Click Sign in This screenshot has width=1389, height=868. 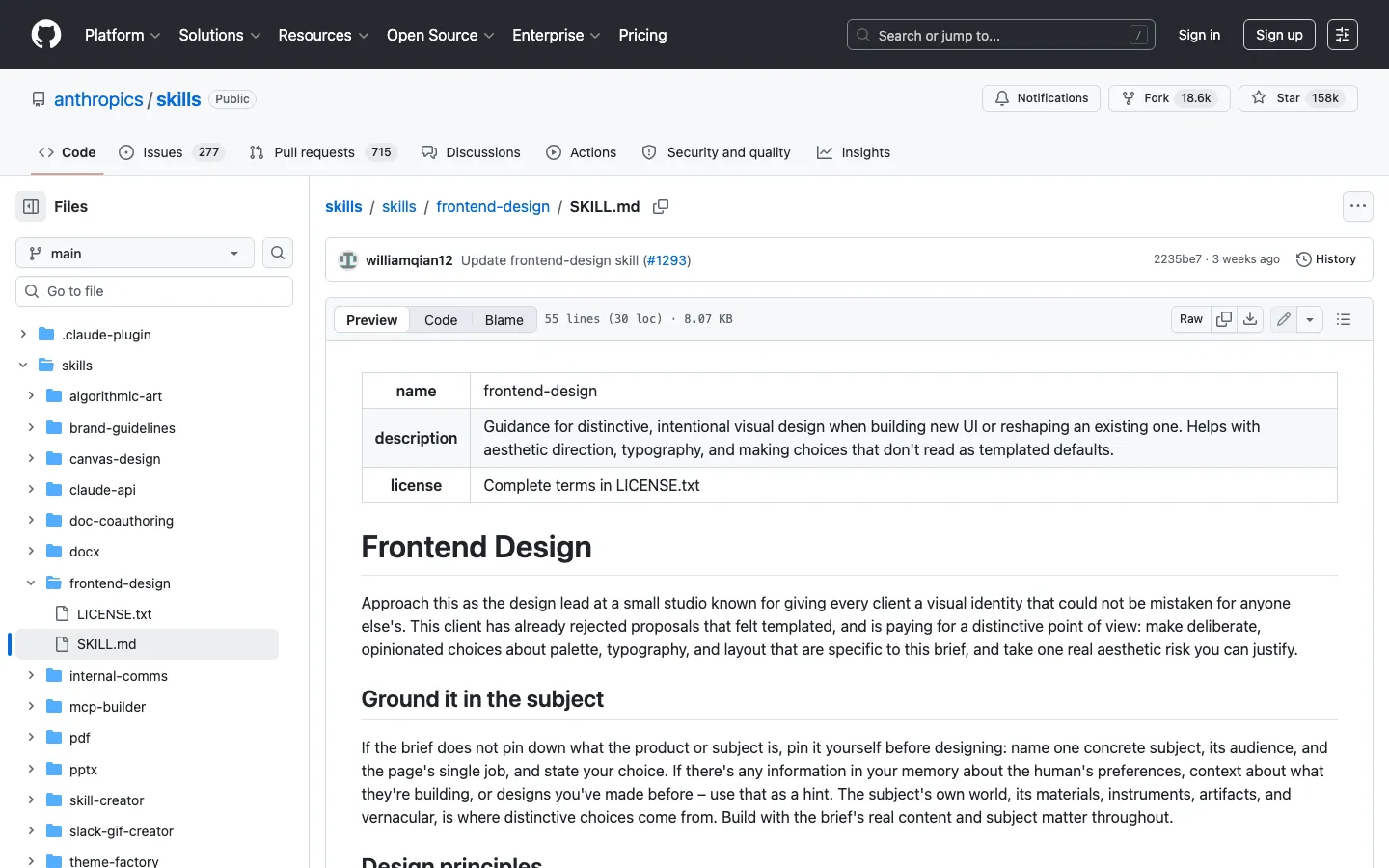click(1199, 35)
